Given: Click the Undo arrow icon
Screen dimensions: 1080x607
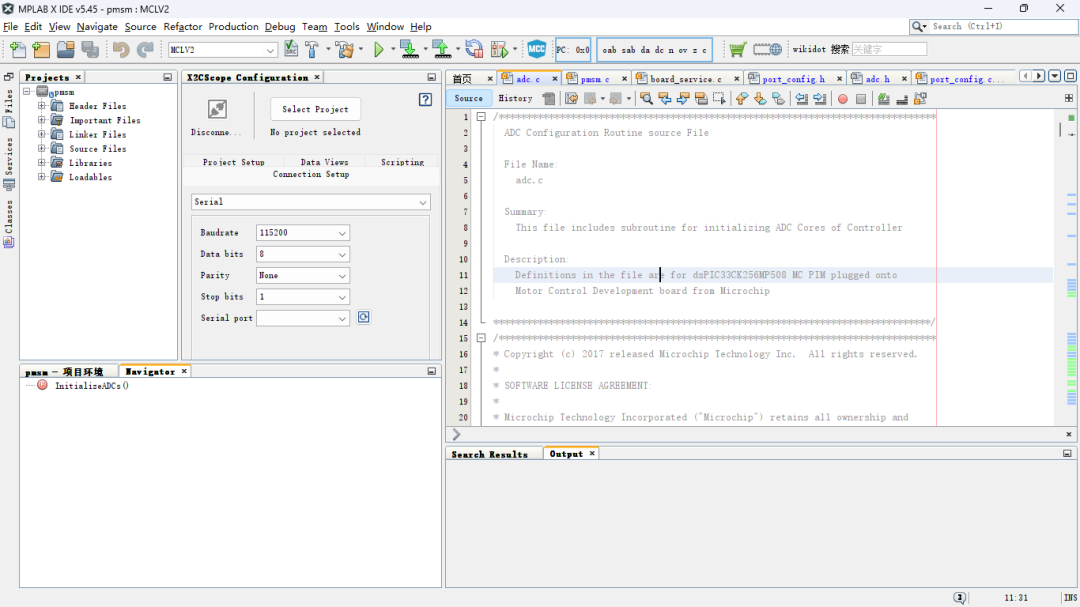Looking at the screenshot, I should (x=121, y=50).
